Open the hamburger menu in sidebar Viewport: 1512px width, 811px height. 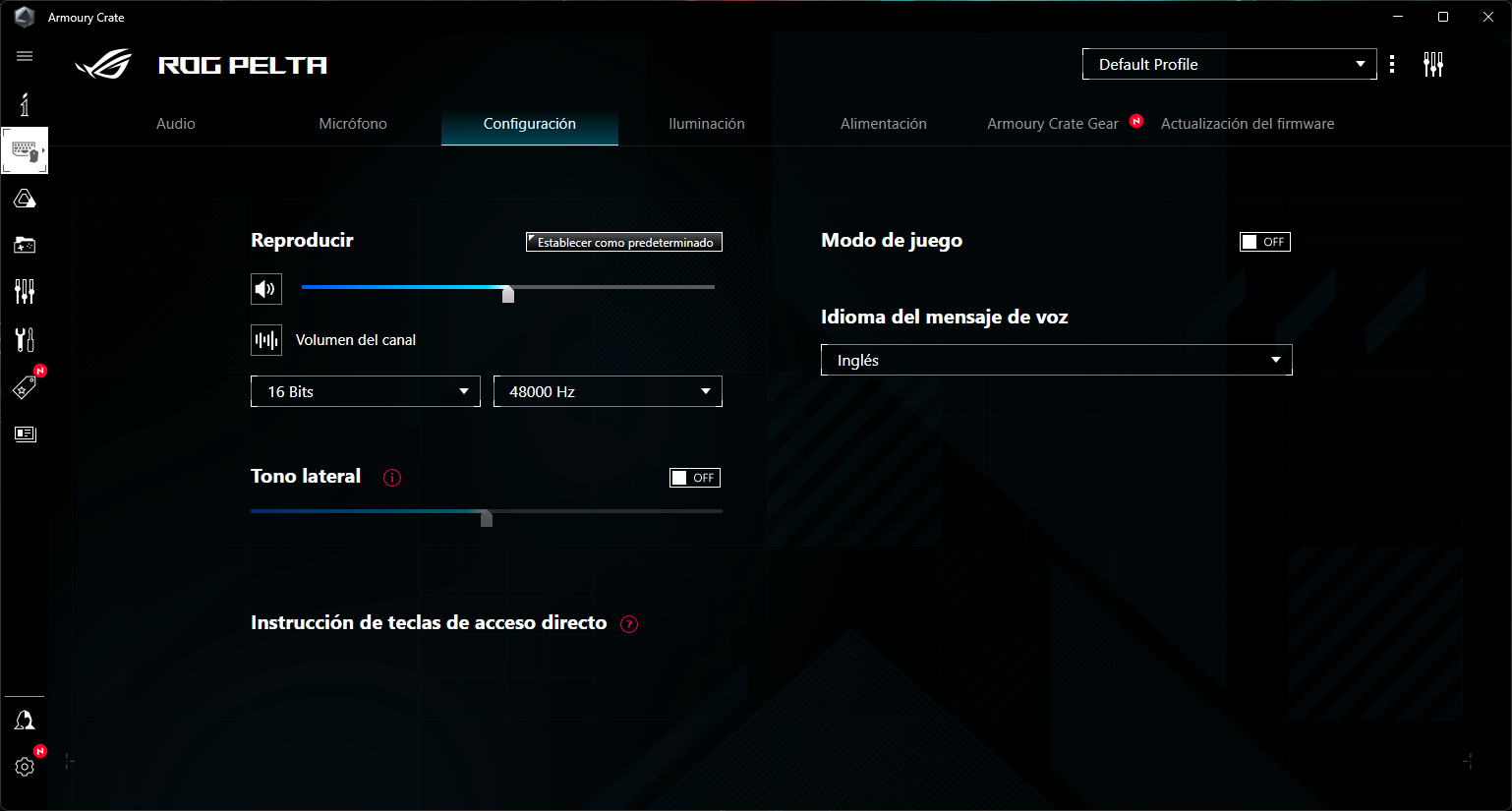click(x=25, y=56)
